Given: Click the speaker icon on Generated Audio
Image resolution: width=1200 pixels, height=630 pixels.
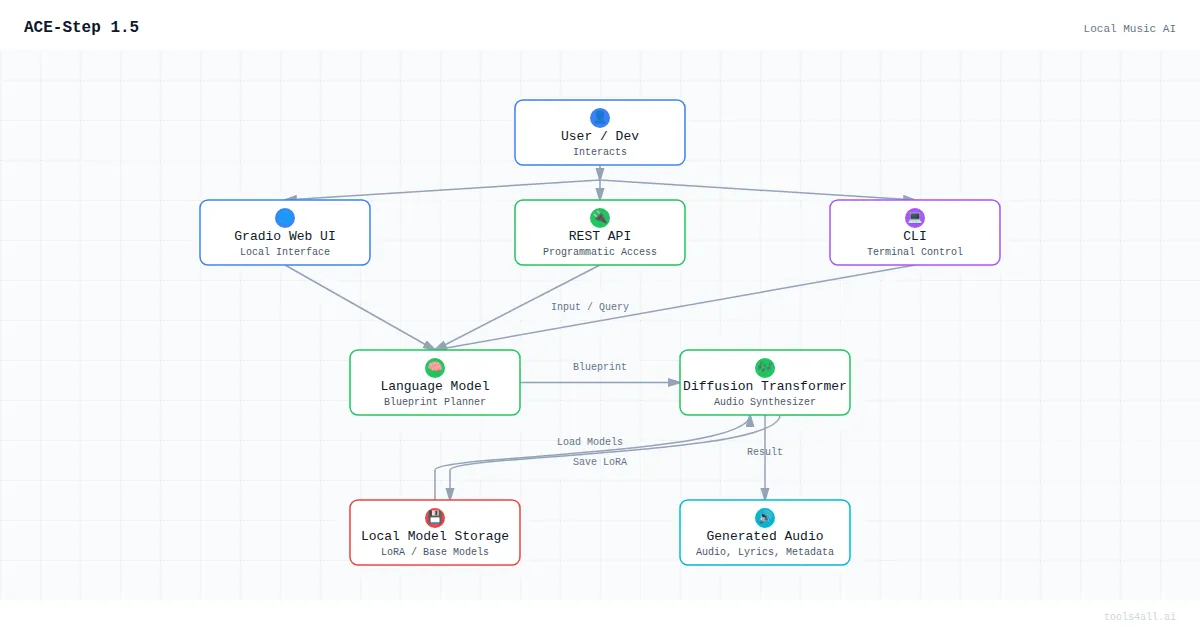Looking at the screenshot, I should pyautogui.click(x=765, y=518).
